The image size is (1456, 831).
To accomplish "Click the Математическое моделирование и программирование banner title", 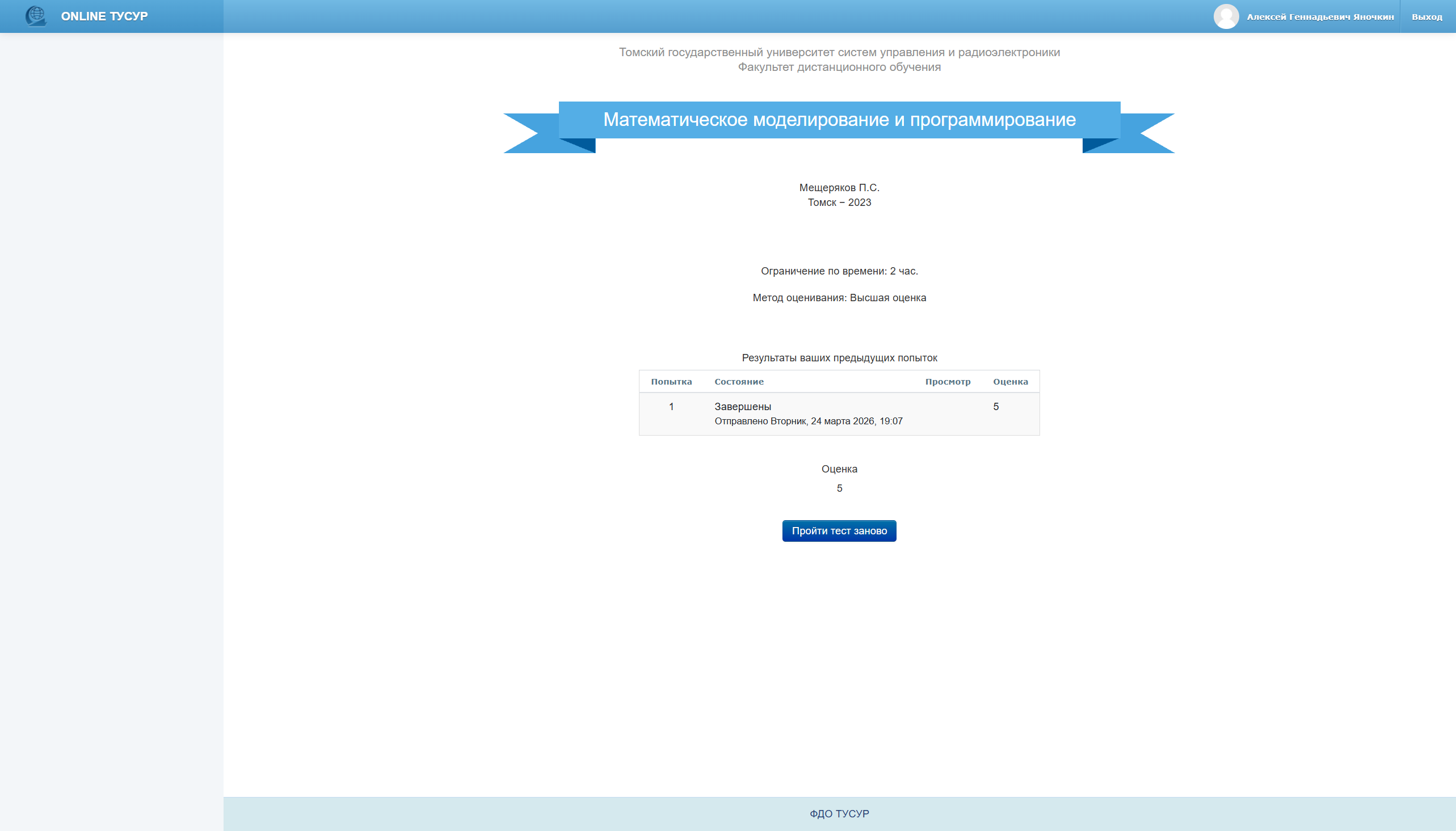I will pyautogui.click(x=839, y=120).
